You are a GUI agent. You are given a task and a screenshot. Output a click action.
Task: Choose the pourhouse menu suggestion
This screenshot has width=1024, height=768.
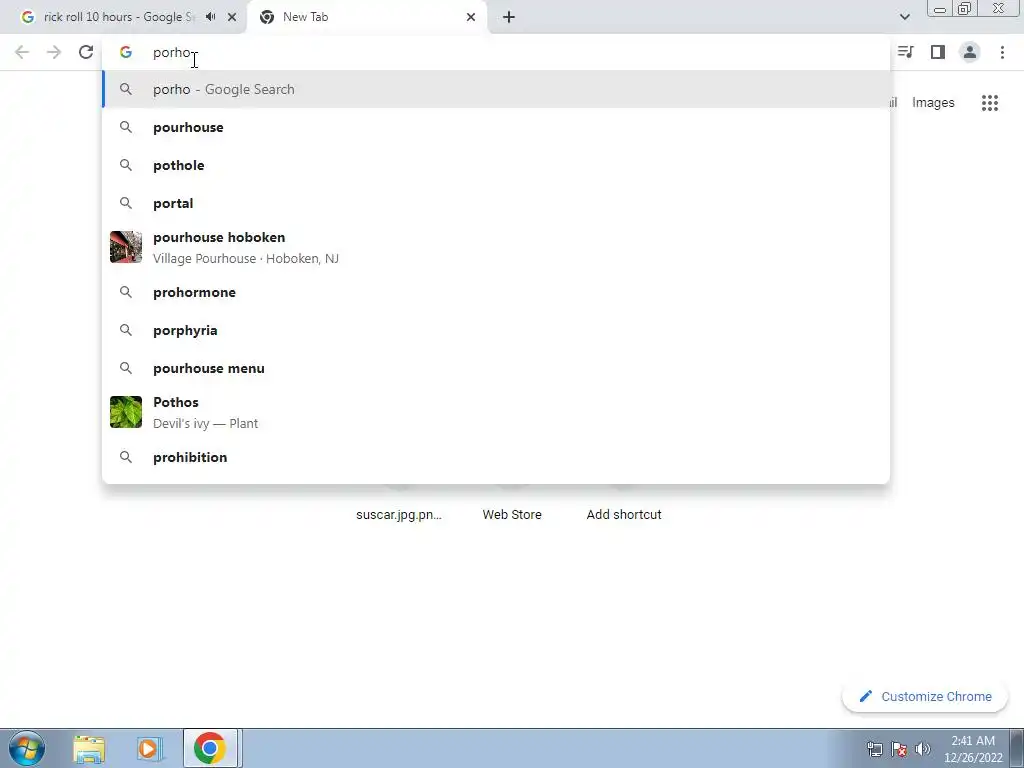pyautogui.click(x=496, y=368)
